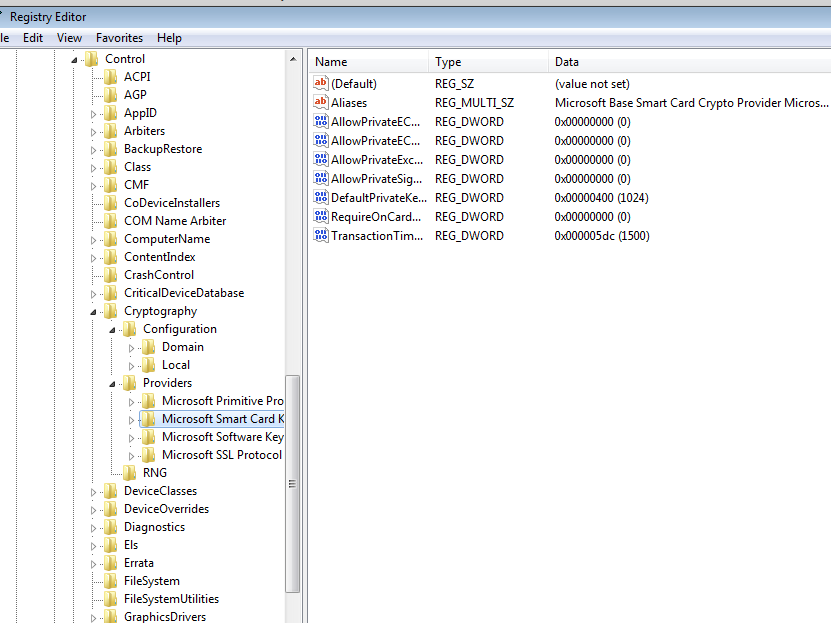
Task: Open the Help menu
Action: click(x=169, y=38)
